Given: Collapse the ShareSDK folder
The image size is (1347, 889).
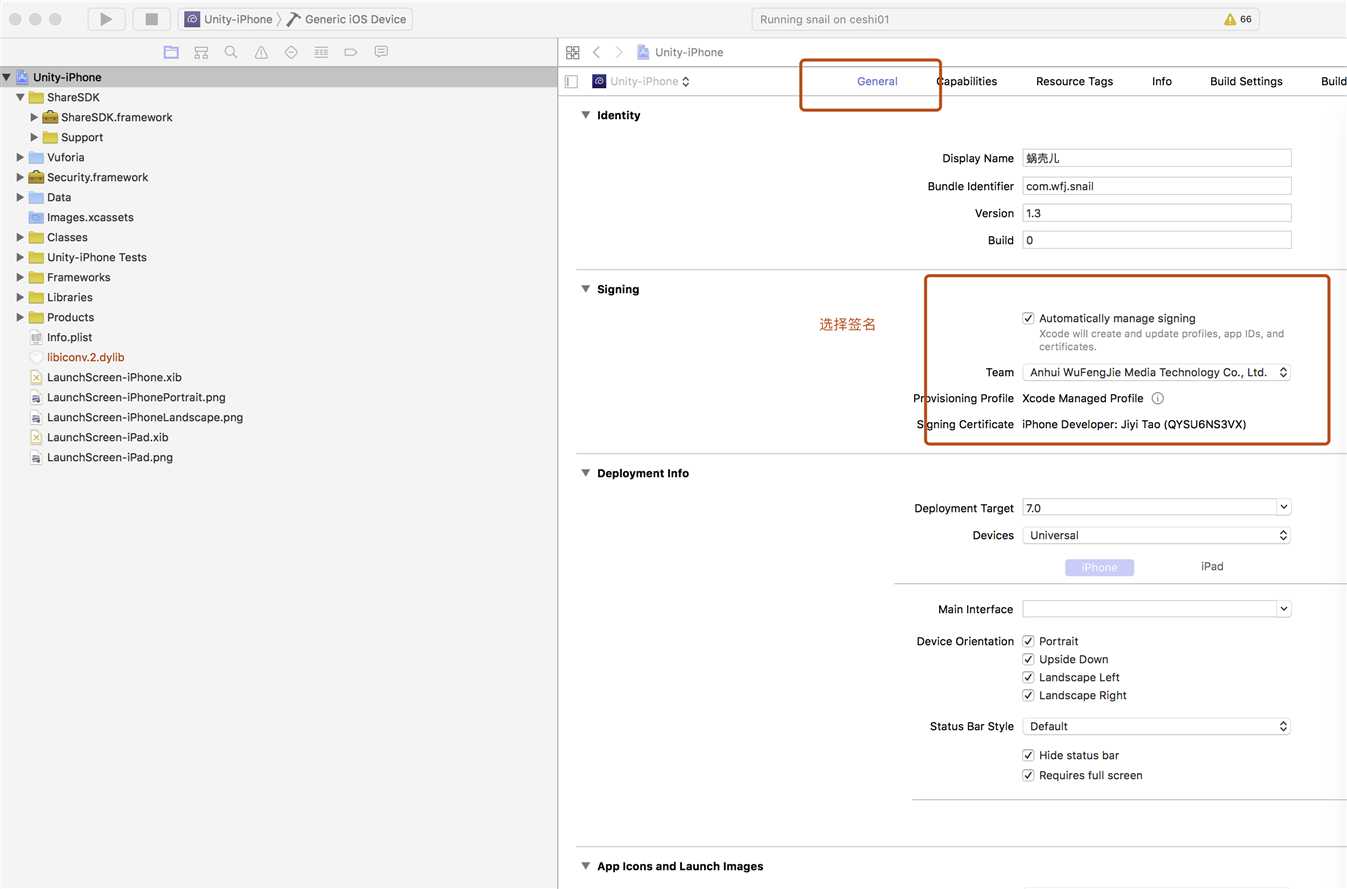Looking at the screenshot, I should point(20,97).
